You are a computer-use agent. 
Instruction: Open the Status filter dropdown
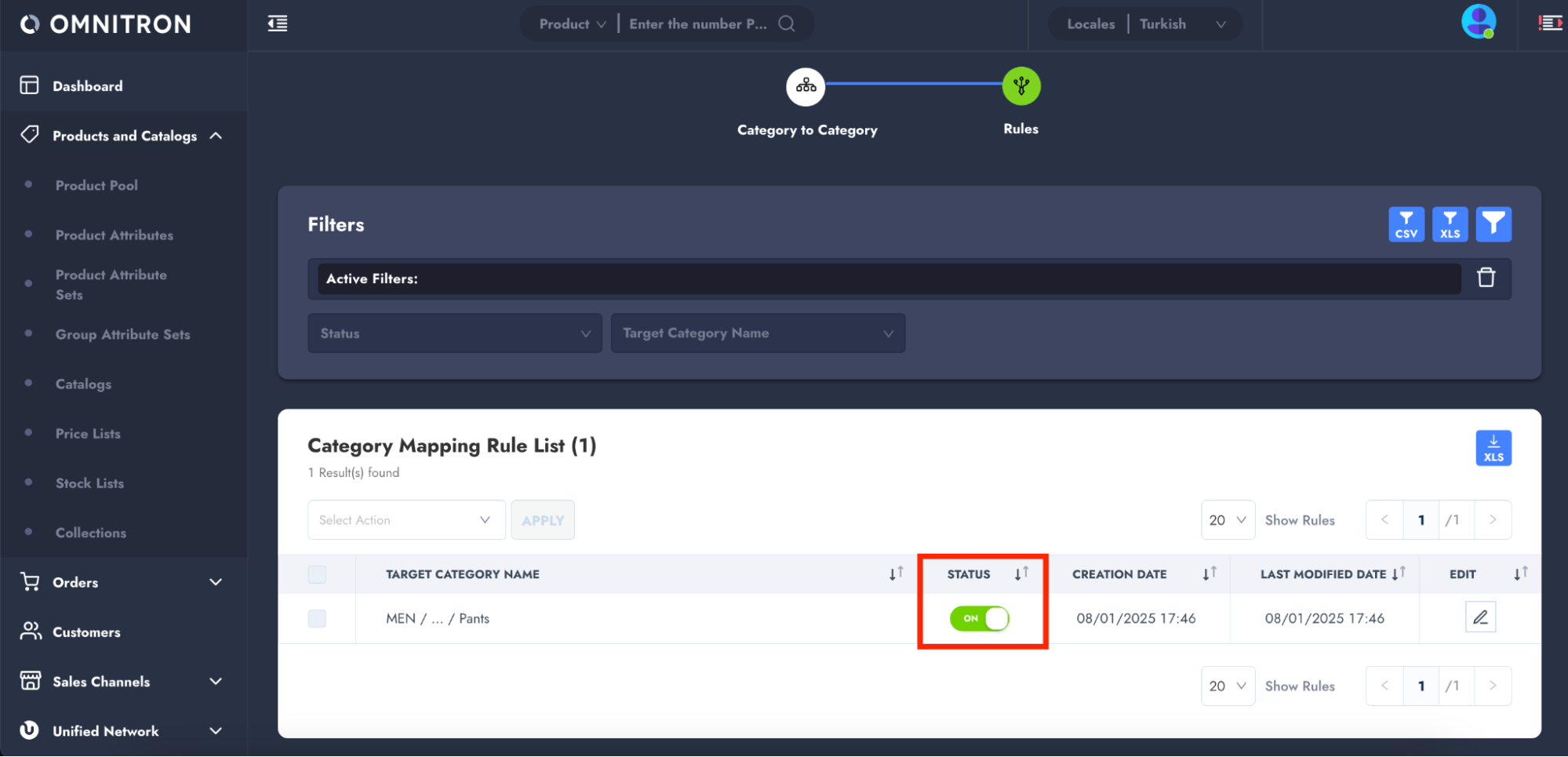[454, 333]
